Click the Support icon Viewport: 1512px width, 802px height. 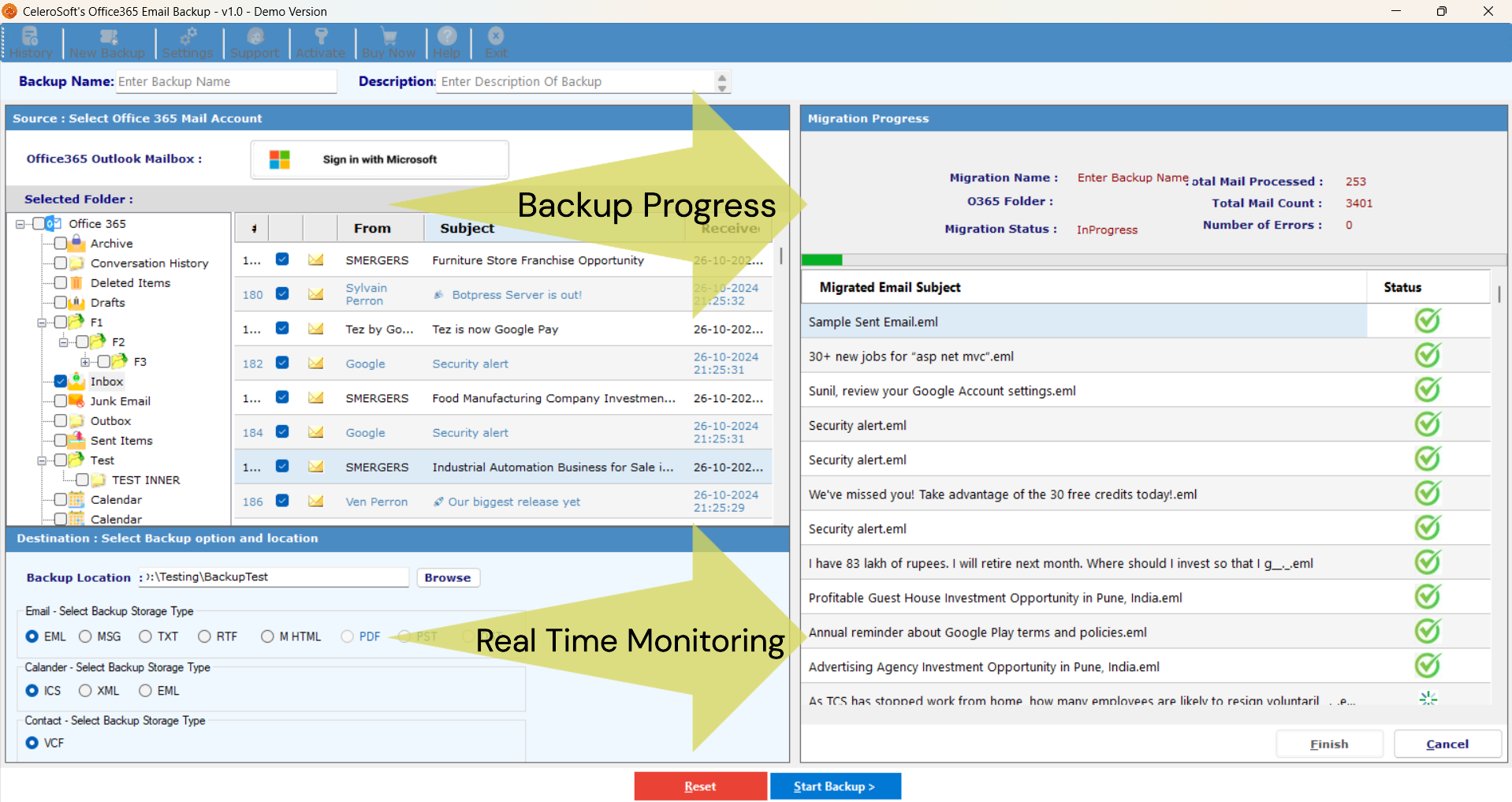click(x=255, y=43)
